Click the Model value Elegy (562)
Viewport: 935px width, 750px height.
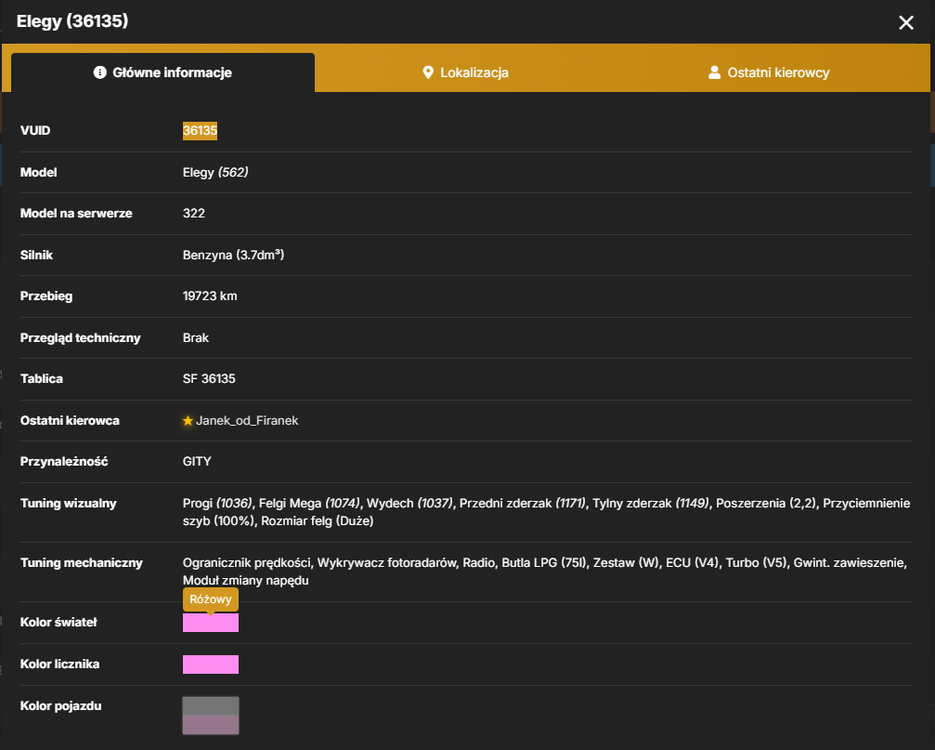[215, 172]
